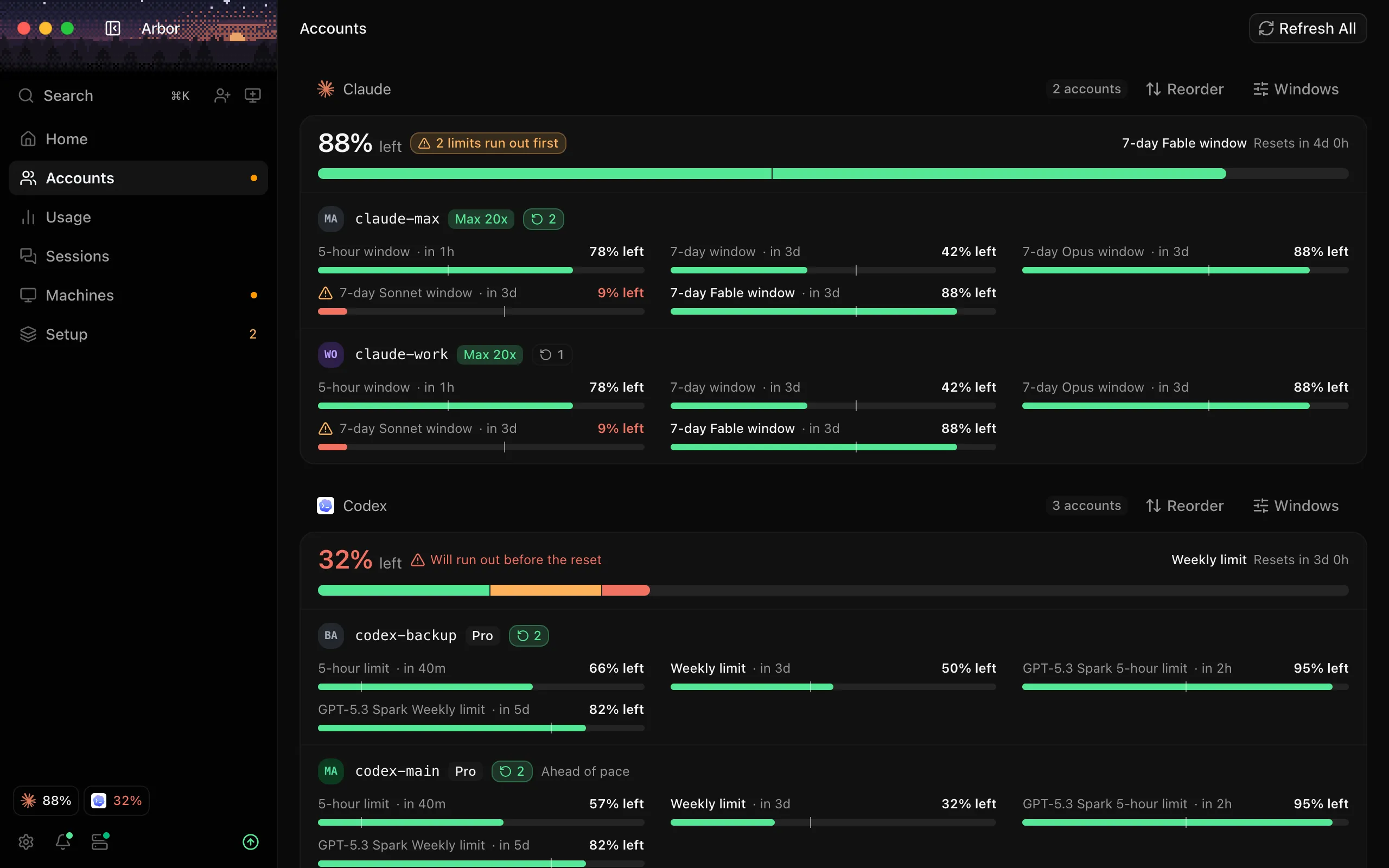Screen dimensions: 1389x868
Task: Open the Sessions page
Action: (138, 256)
